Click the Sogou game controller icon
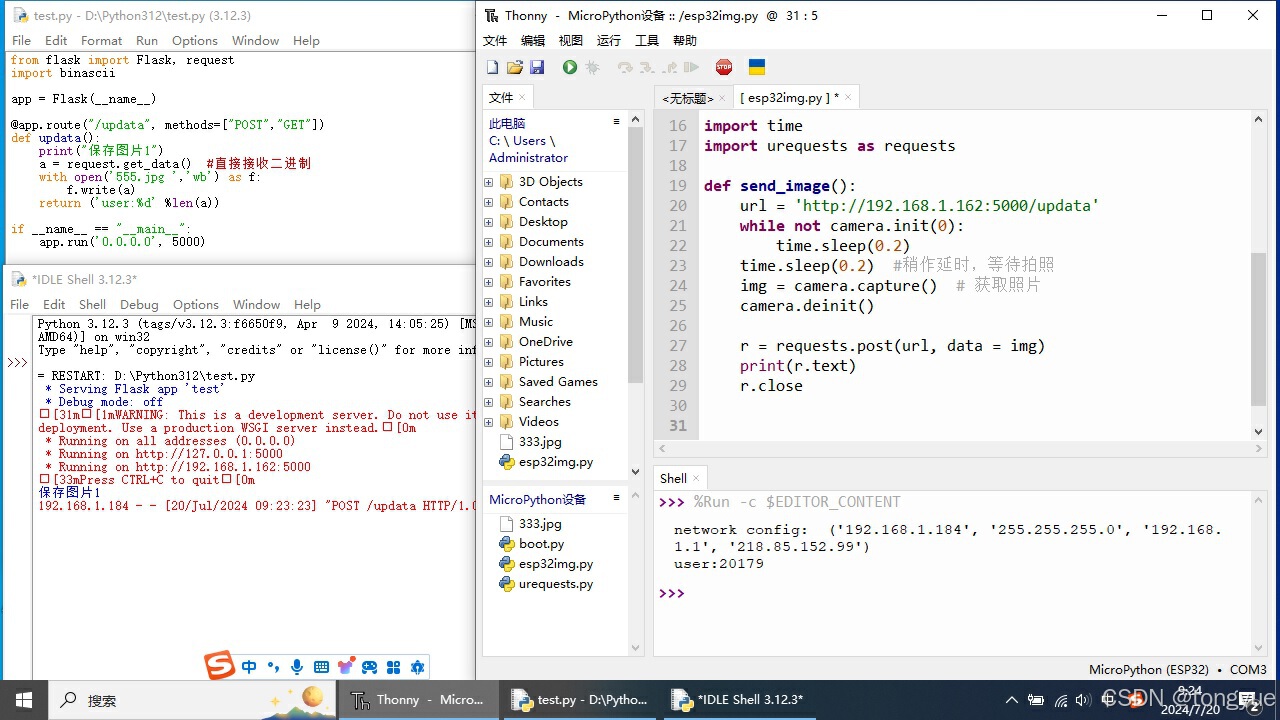The height and width of the screenshot is (720, 1280). tap(369, 667)
